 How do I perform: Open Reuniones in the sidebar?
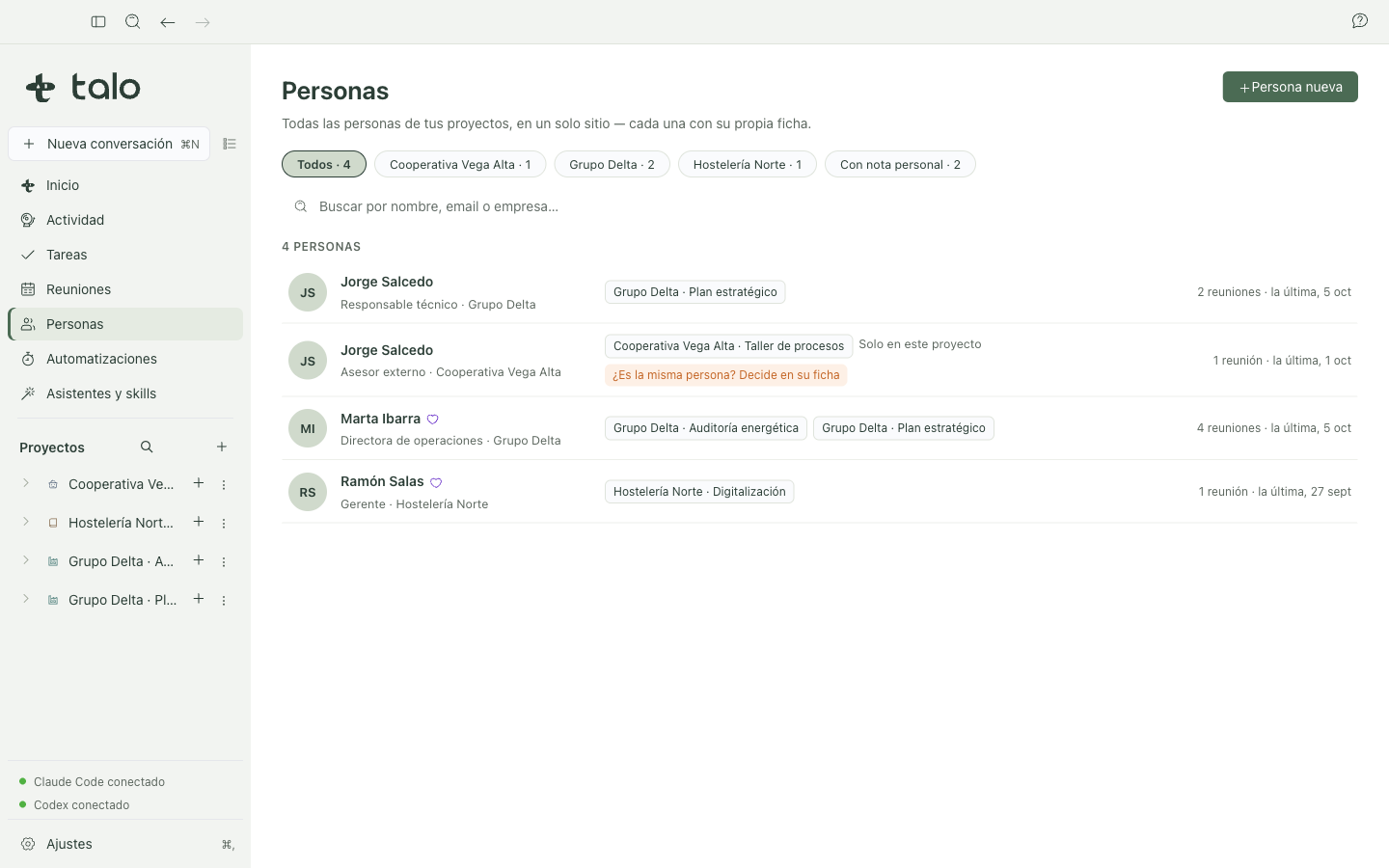point(125,289)
